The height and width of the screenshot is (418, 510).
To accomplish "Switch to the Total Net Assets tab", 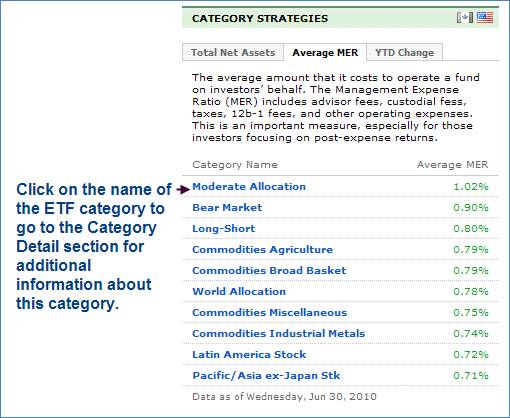I will click(x=233, y=52).
